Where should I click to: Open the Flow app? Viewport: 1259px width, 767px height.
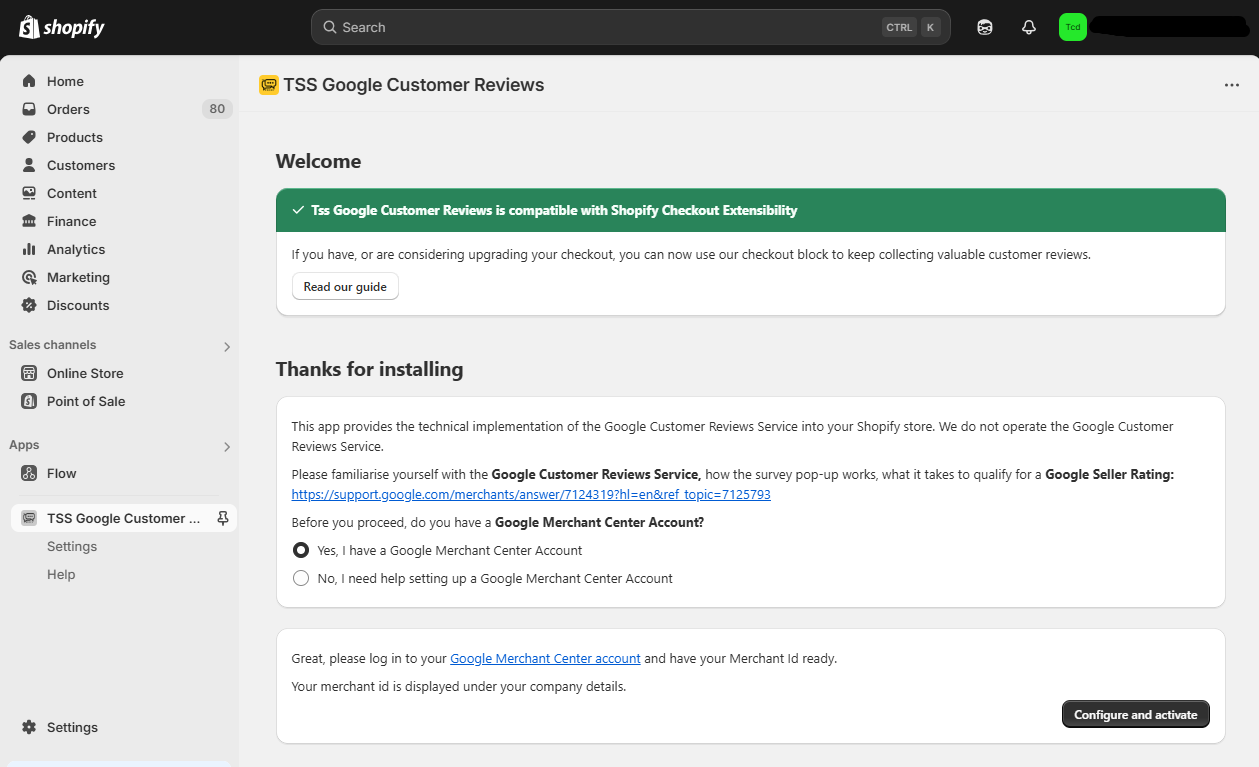(x=62, y=473)
